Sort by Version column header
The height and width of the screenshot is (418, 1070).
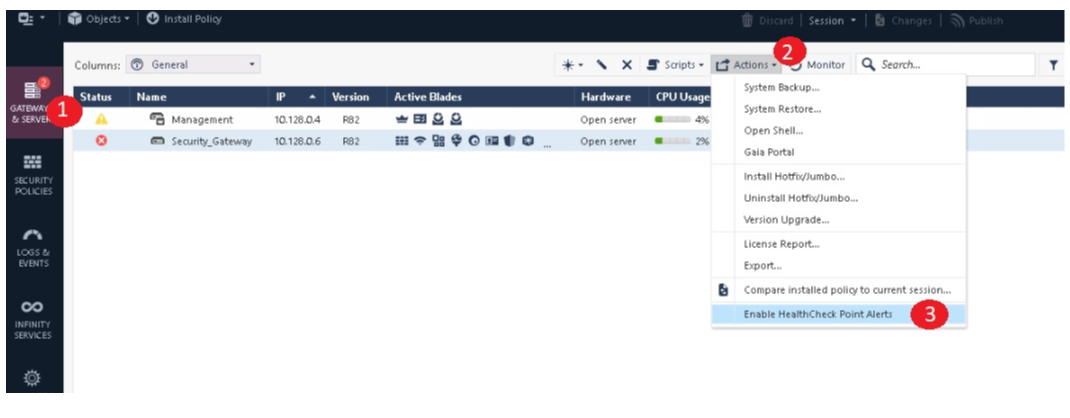[x=350, y=98]
